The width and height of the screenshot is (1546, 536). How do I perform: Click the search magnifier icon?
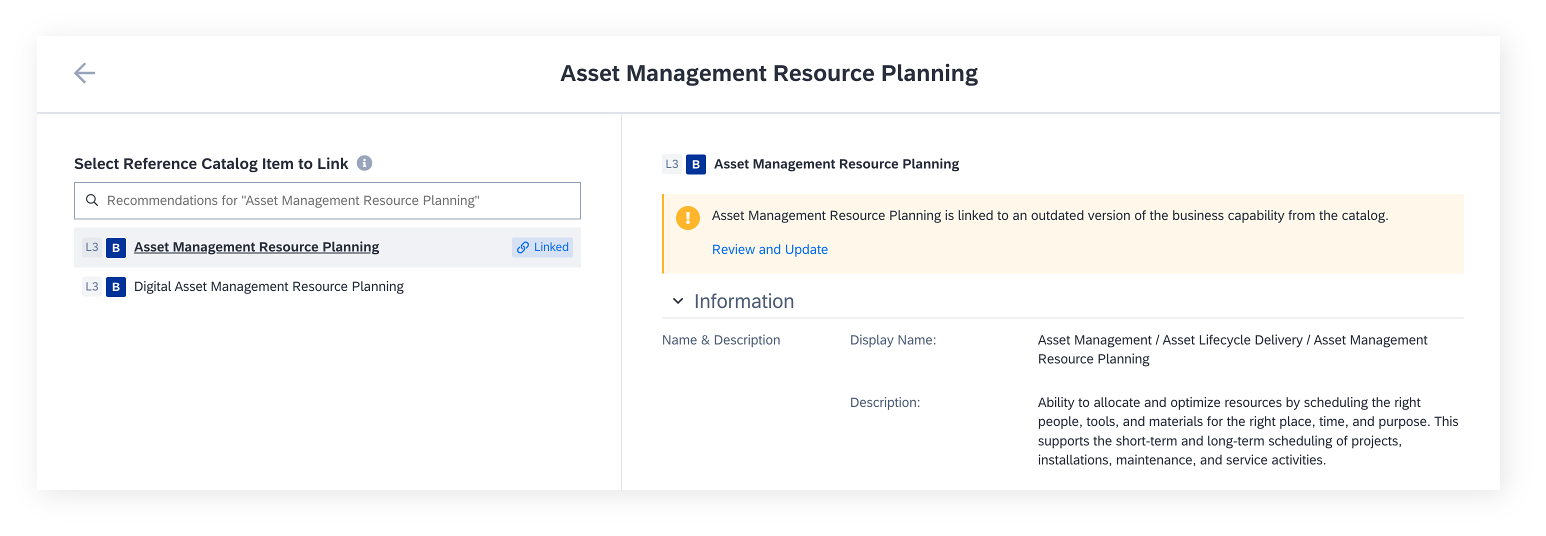click(x=92, y=200)
